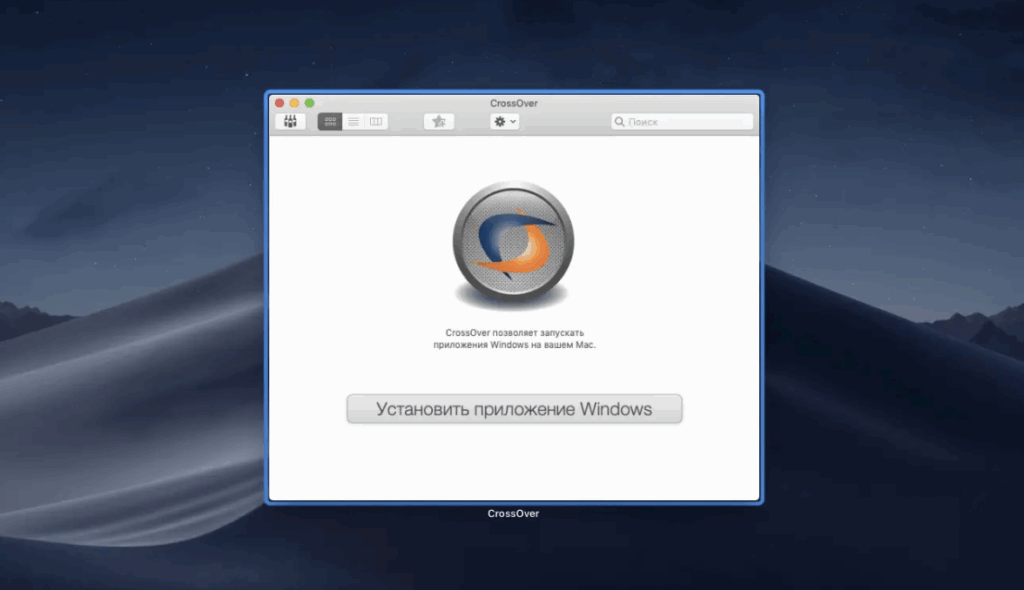Click Установить приложение Windows button
Screen dimensions: 1024x590
pos(515,409)
